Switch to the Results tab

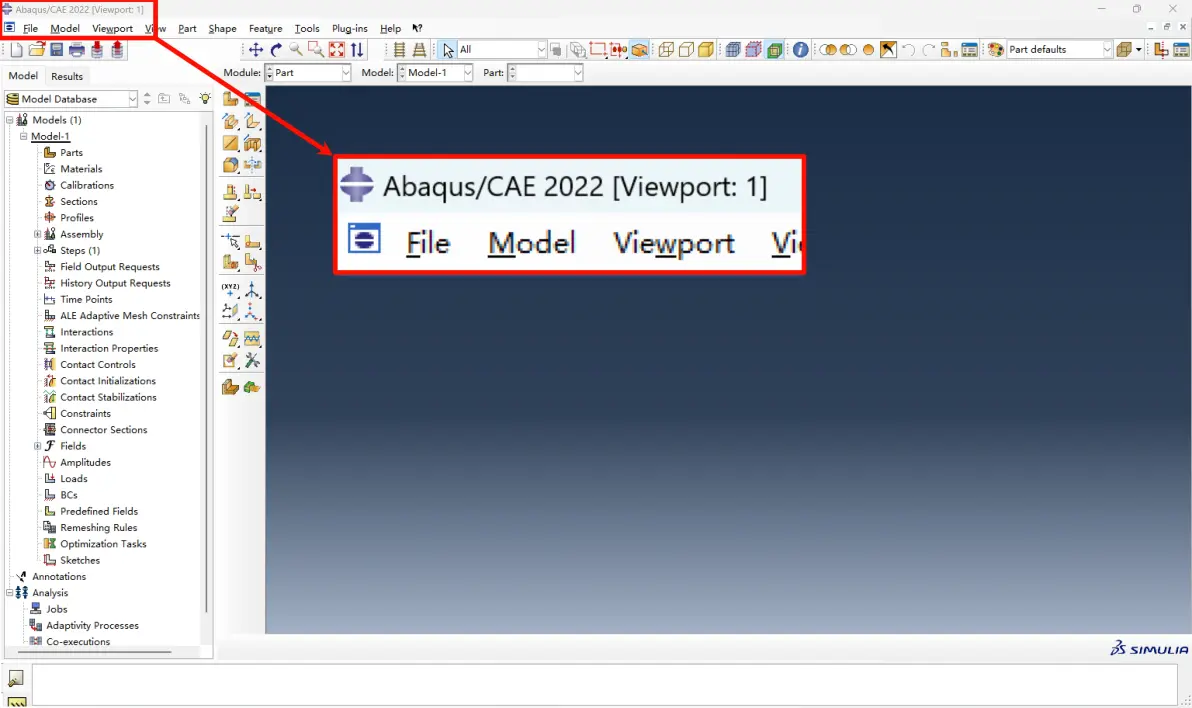click(67, 76)
